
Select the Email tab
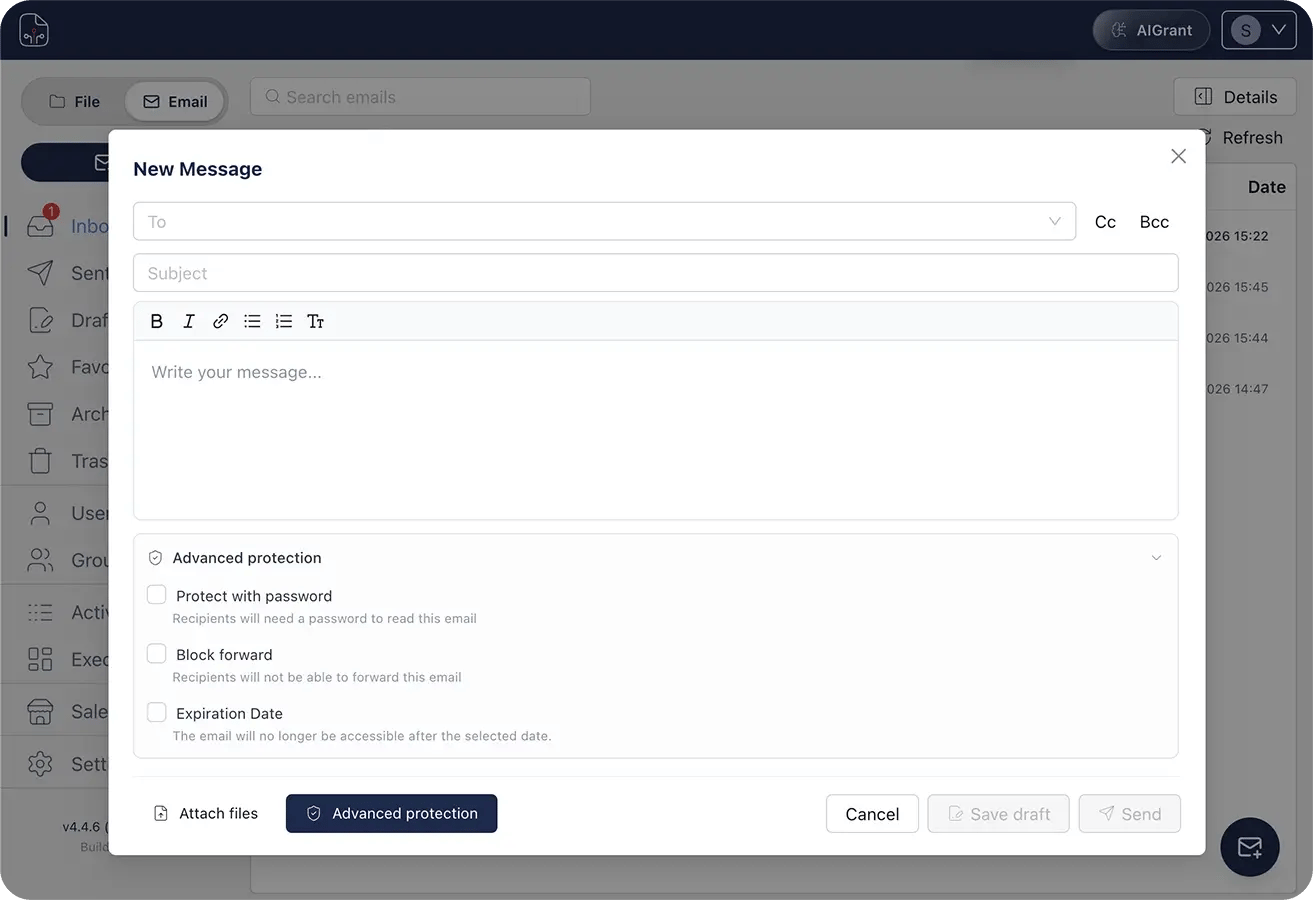pyautogui.click(x=173, y=101)
